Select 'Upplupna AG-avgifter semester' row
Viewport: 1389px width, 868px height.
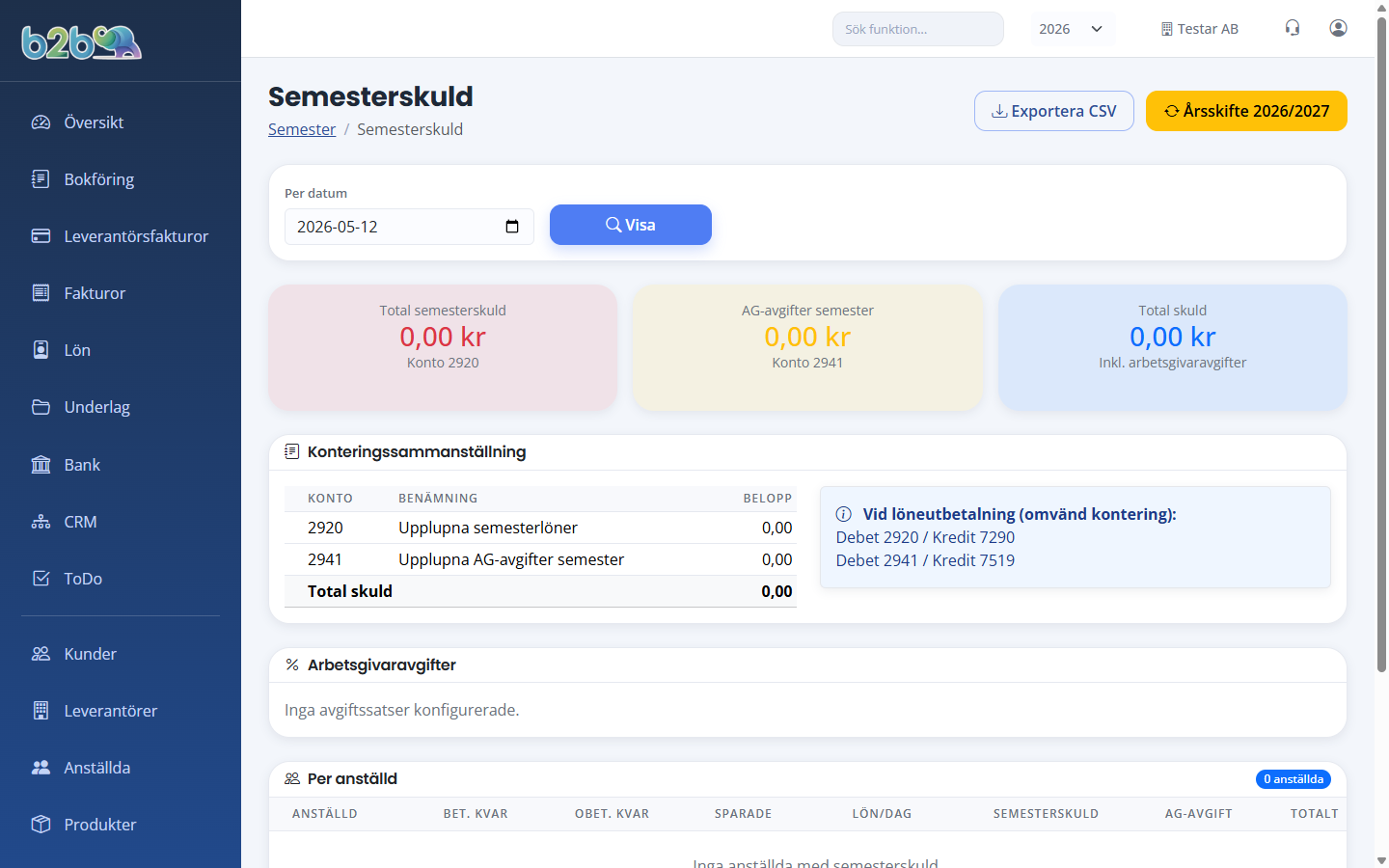click(x=540, y=559)
